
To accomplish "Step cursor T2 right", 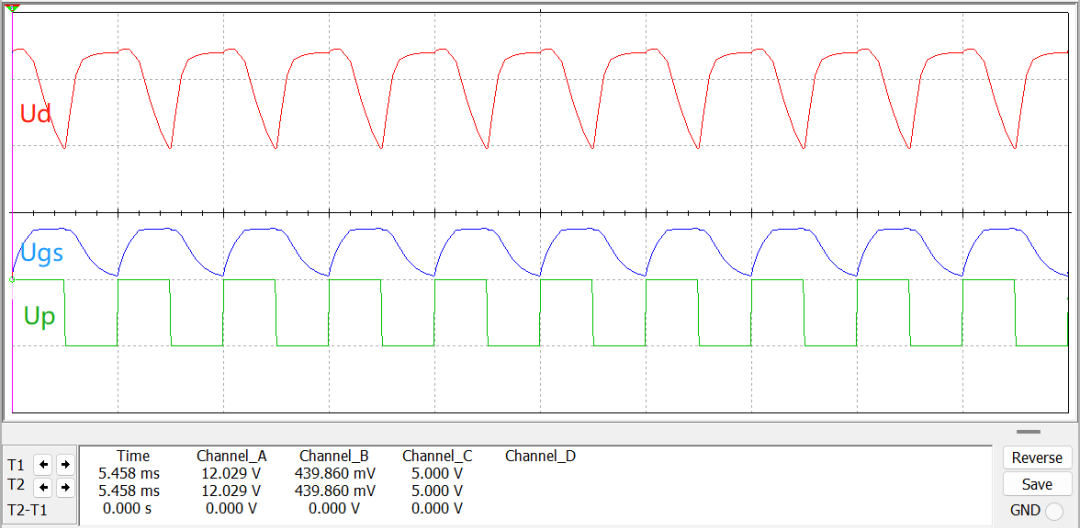I will pyautogui.click(x=64, y=487).
